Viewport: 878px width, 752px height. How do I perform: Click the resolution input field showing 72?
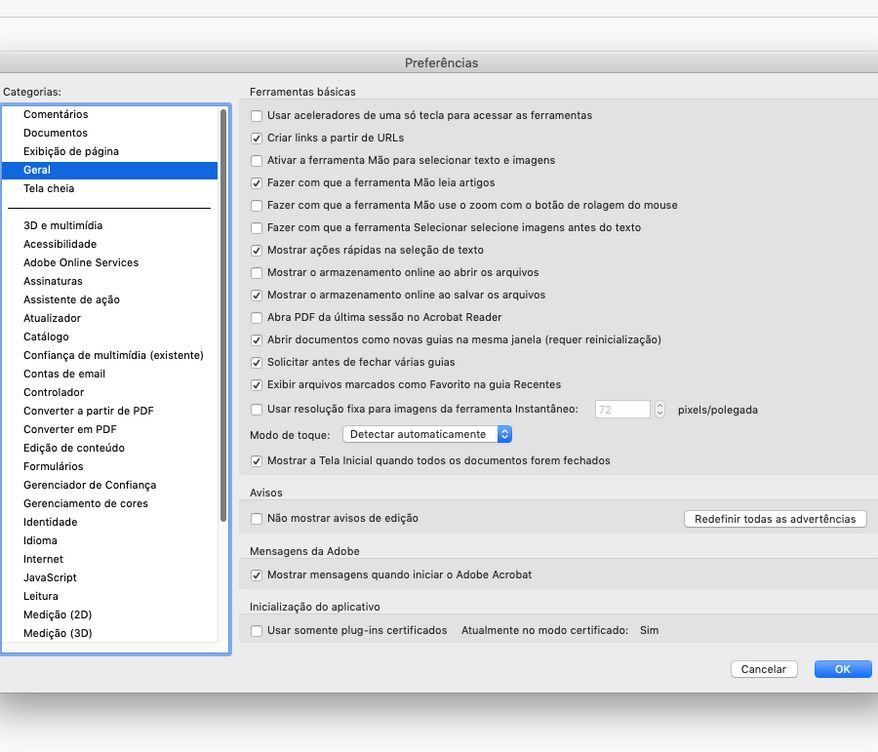click(624, 409)
